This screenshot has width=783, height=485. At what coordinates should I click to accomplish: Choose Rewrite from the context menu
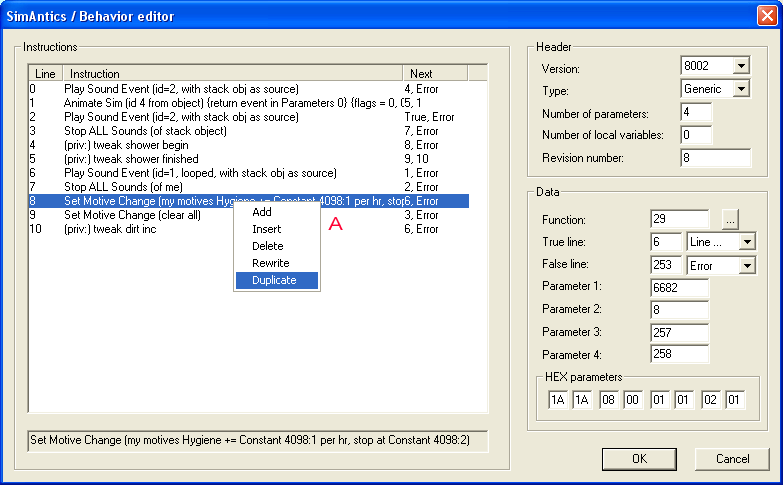point(277,263)
